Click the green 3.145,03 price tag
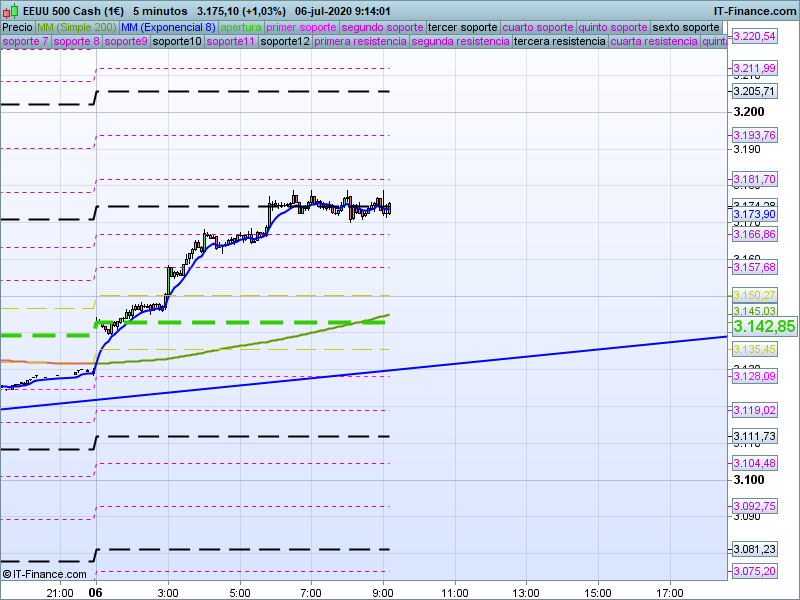 (755, 311)
